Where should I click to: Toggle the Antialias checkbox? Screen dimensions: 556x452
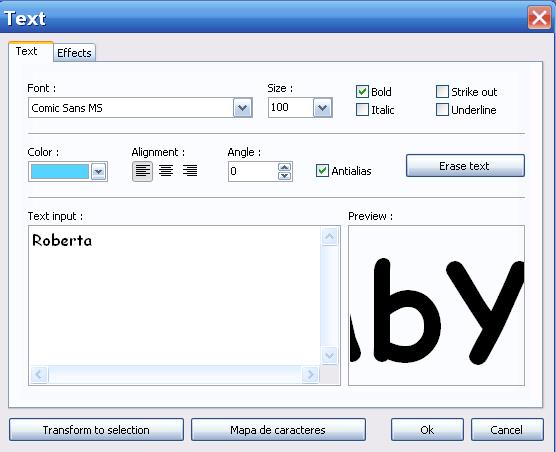click(x=322, y=171)
